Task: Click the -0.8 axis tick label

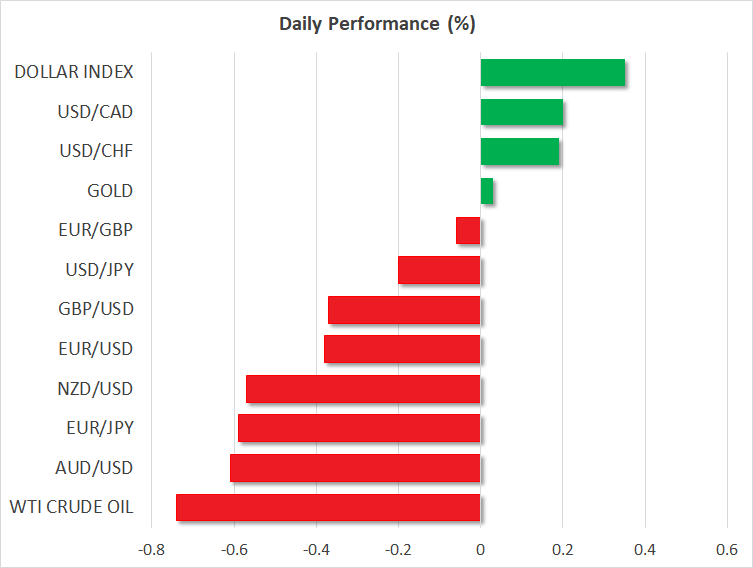Action: point(151,550)
